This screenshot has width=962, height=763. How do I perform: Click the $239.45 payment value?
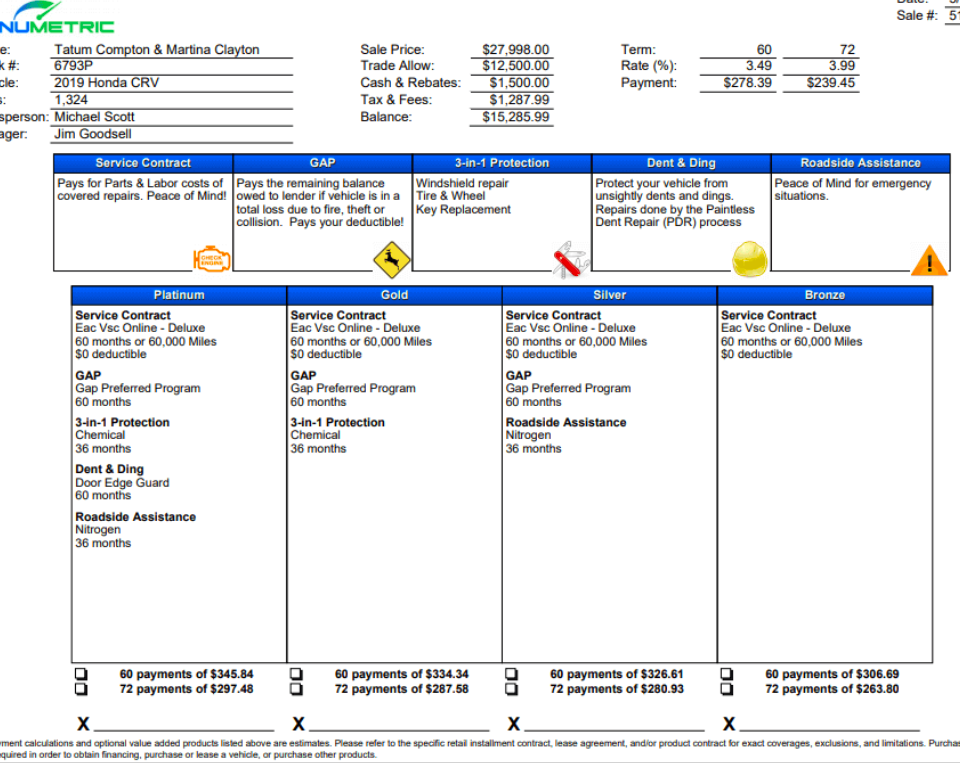pyautogui.click(x=831, y=83)
